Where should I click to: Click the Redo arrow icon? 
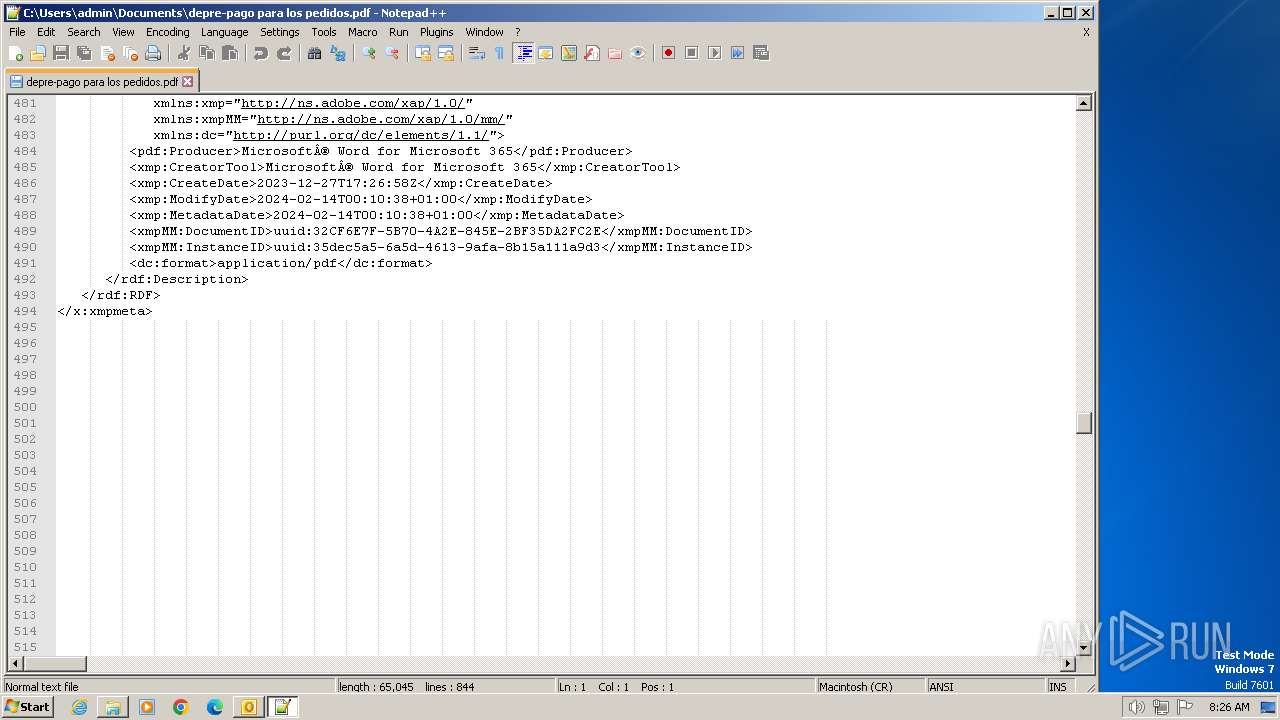pyautogui.click(x=284, y=53)
